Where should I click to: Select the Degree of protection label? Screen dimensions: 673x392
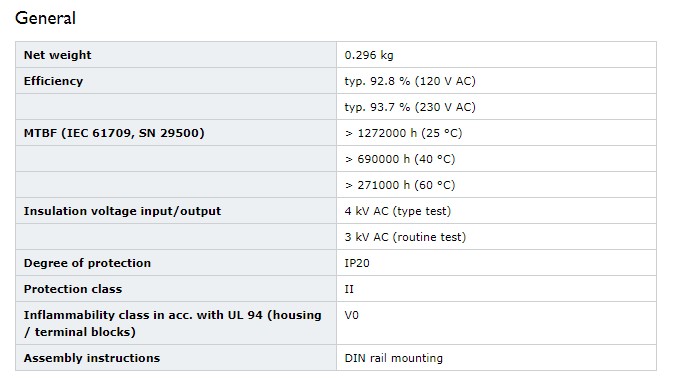(87, 263)
